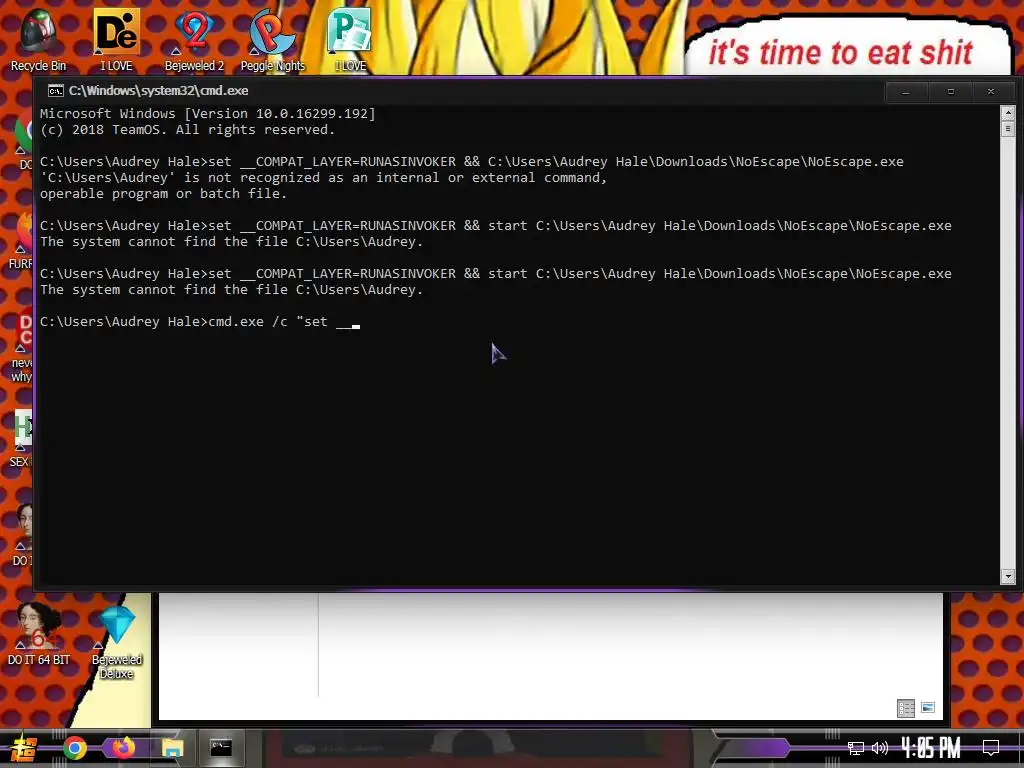Viewport: 1024px width, 768px height.
Task: Open the notification center icon
Action: pyautogui.click(x=991, y=748)
